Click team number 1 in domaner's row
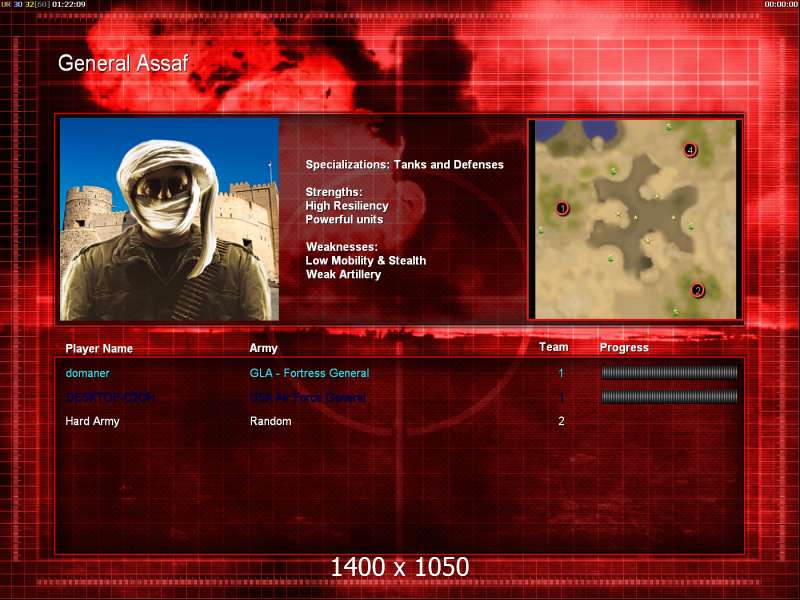The image size is (800, 600). [x=561, y=373]
